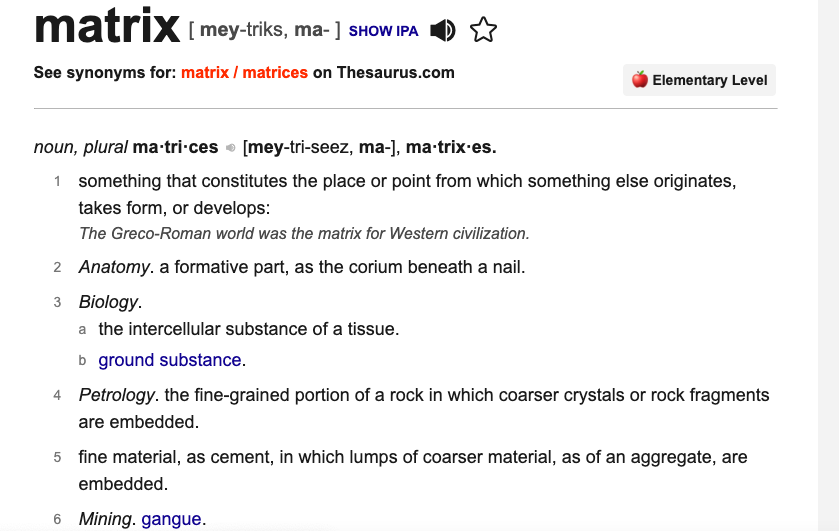Click the mey-triks phonetic spelling
The height and width of the screenshot is (531, 839).
241,29
